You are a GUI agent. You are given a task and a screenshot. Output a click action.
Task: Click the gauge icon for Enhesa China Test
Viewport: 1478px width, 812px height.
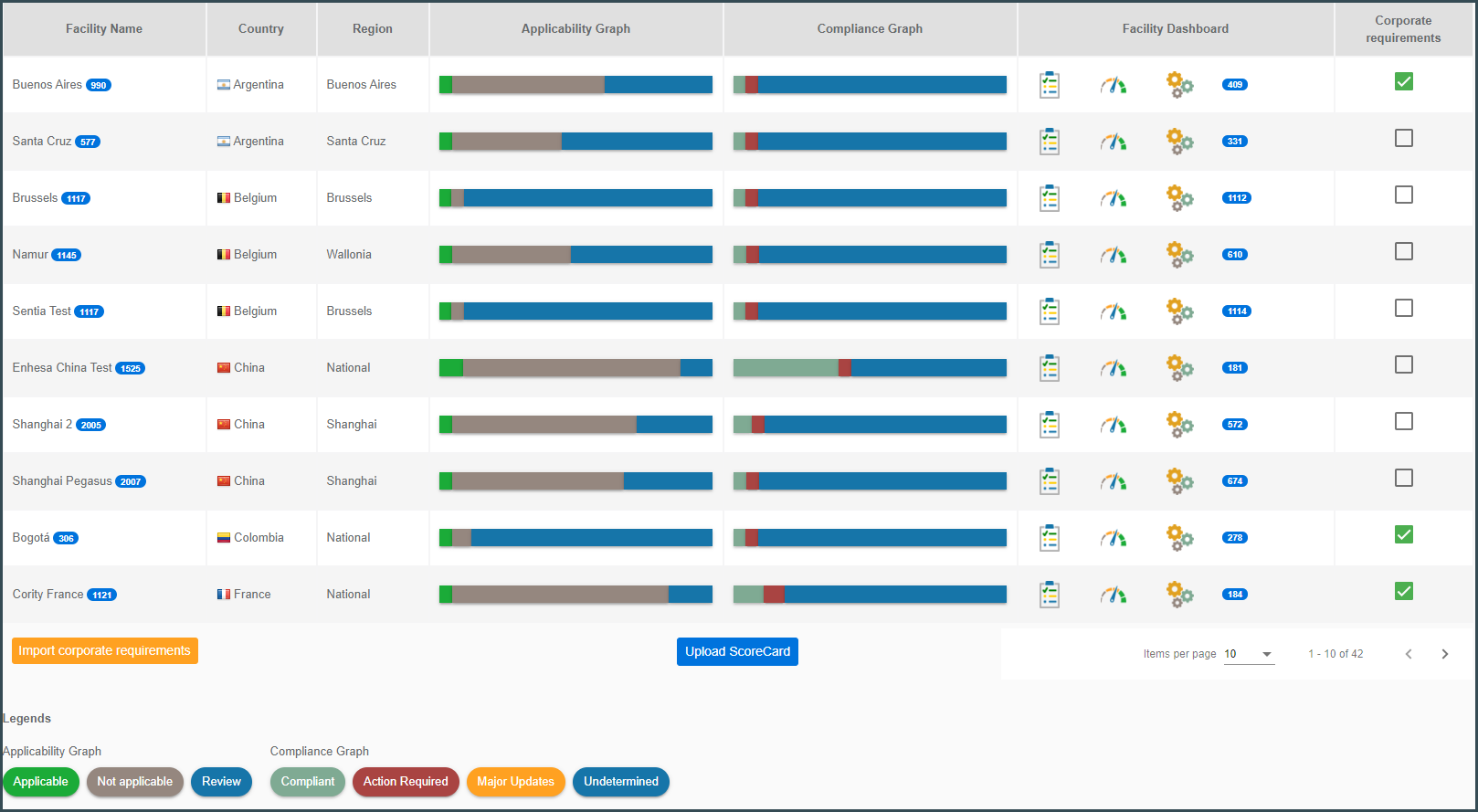coord(1113,368)
